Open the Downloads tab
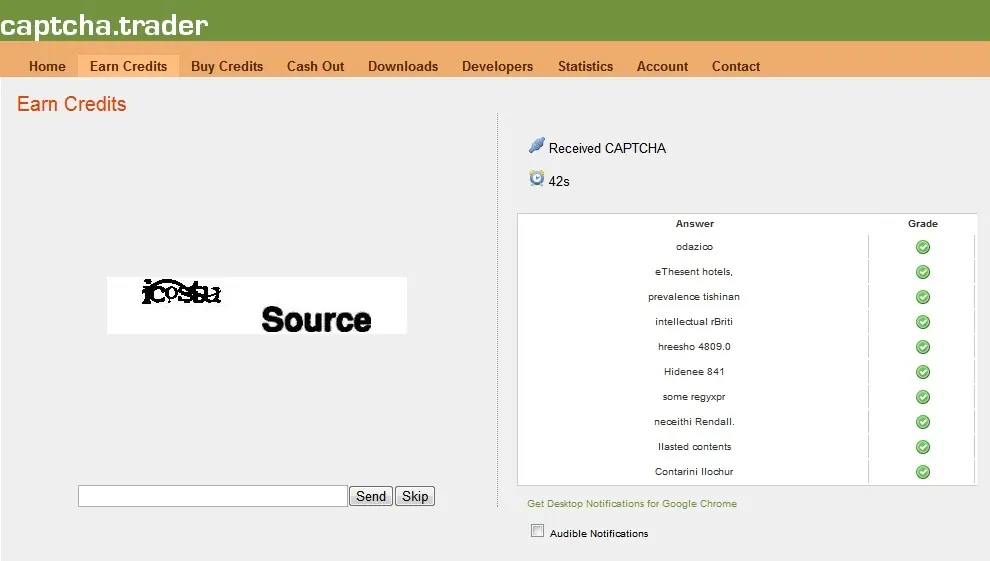This screenshot has width=990, height=561. pos(403,66)
